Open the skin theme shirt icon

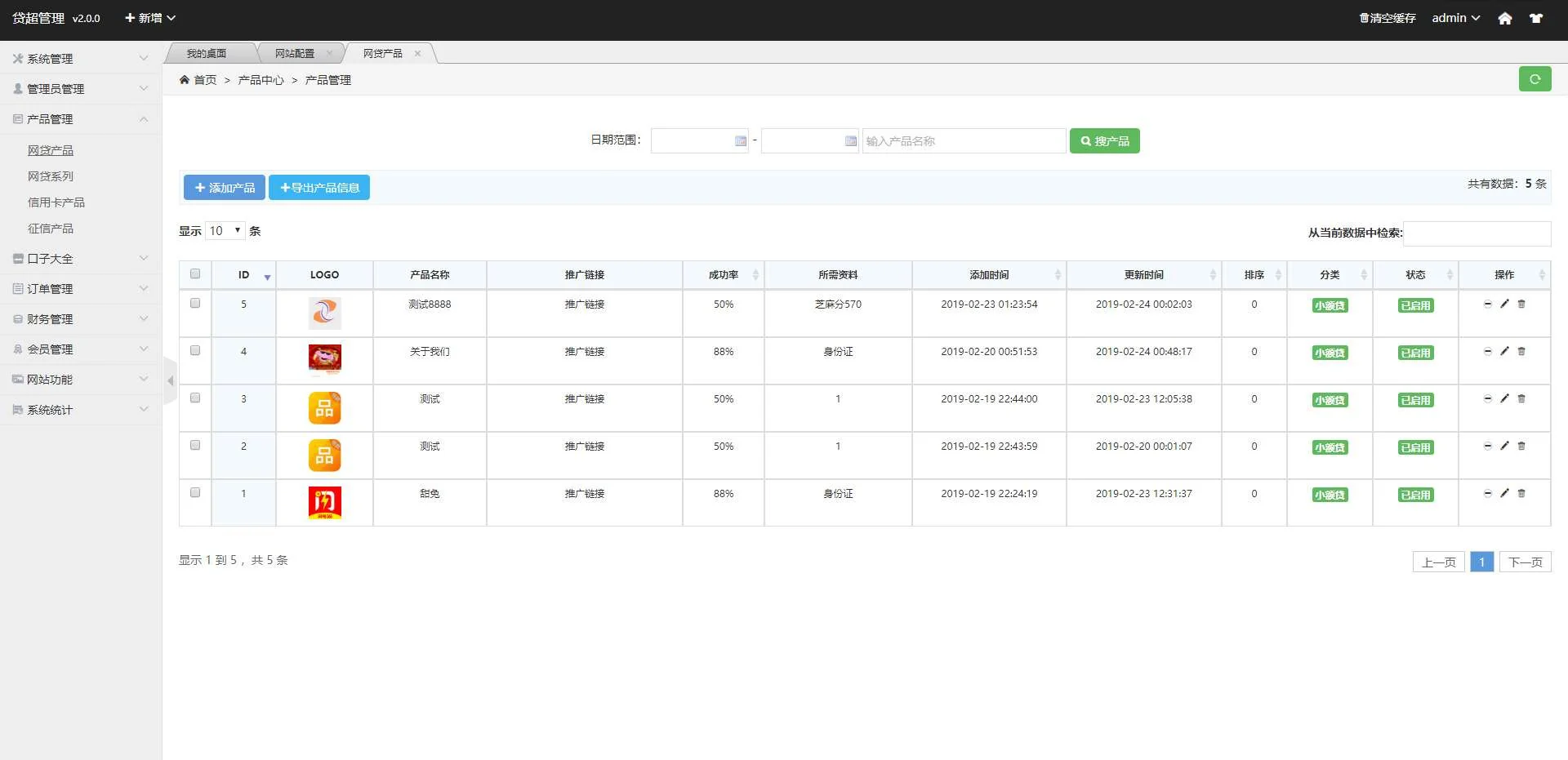click(1536, 18)
